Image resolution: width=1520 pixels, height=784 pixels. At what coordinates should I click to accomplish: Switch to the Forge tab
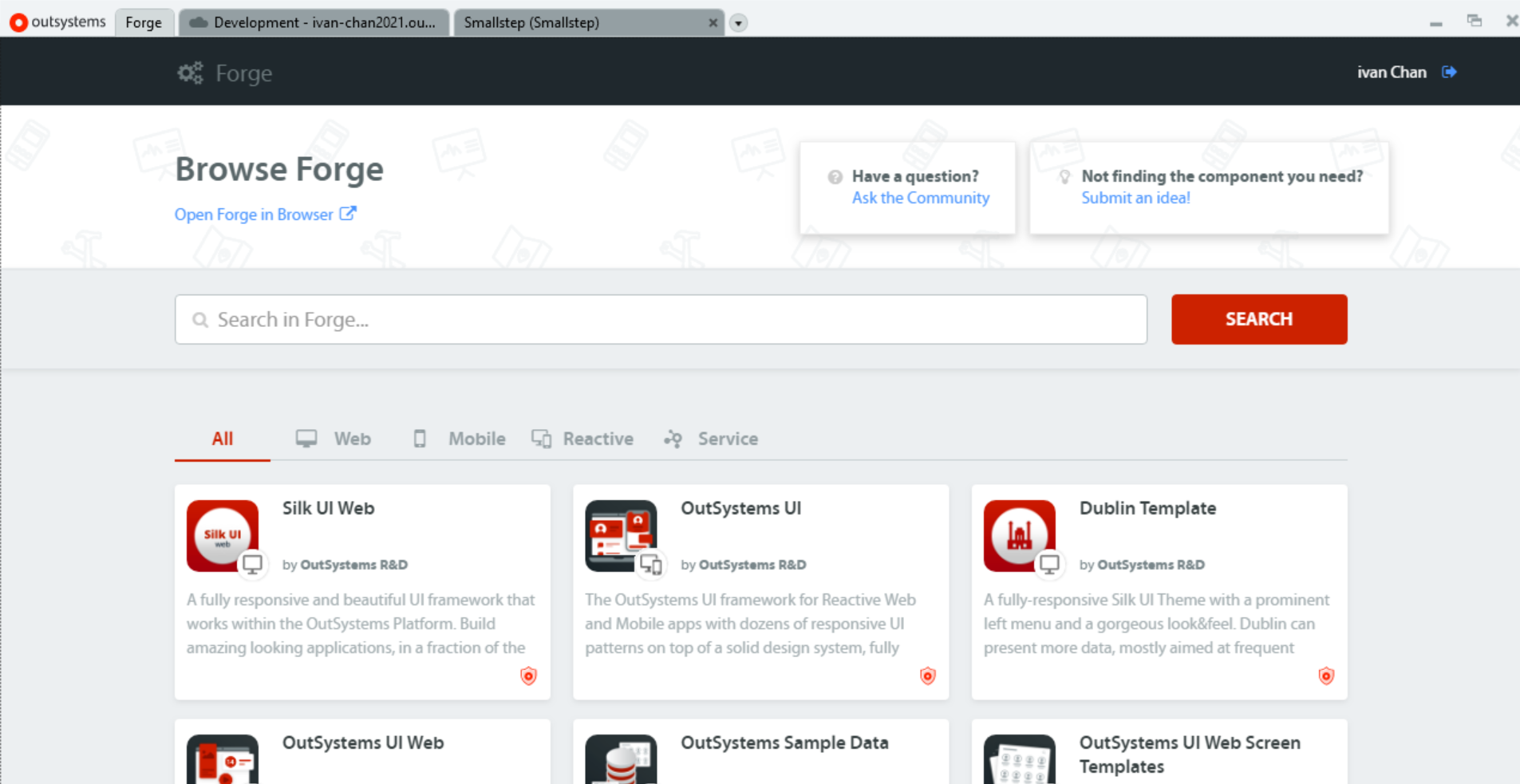tap(144, 22)
